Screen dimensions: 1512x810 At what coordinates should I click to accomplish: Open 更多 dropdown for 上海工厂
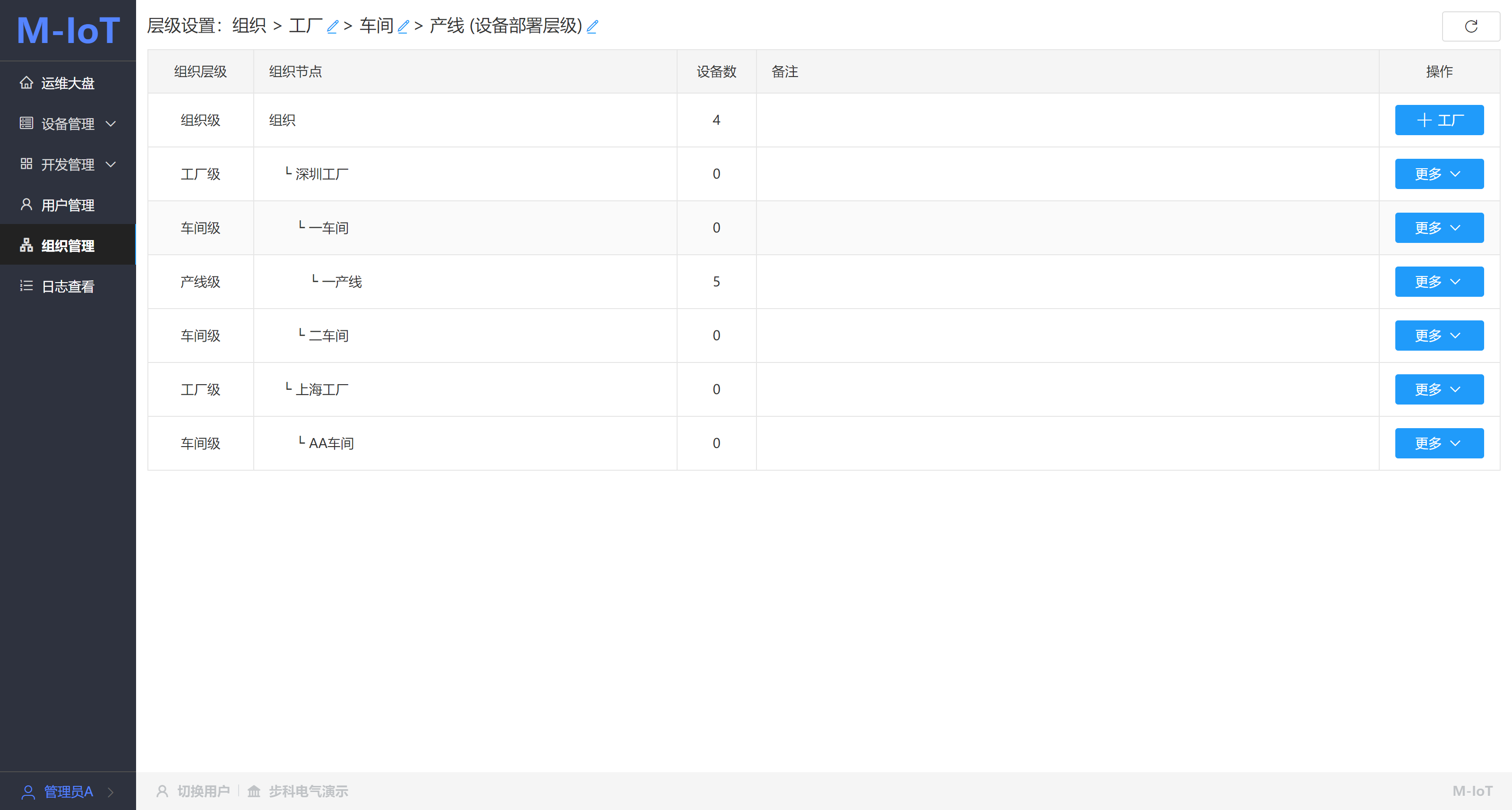[1439, 389]
